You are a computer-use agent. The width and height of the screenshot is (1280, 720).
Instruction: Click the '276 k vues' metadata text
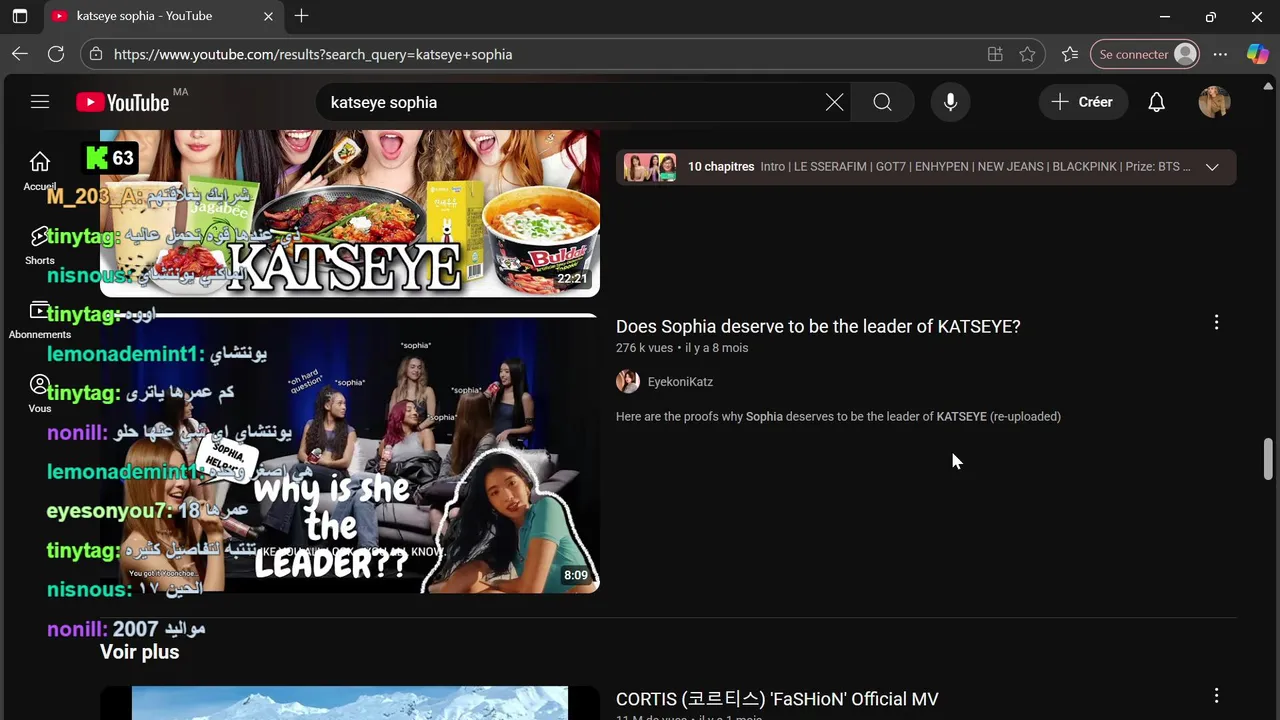(x=644, y=348)
